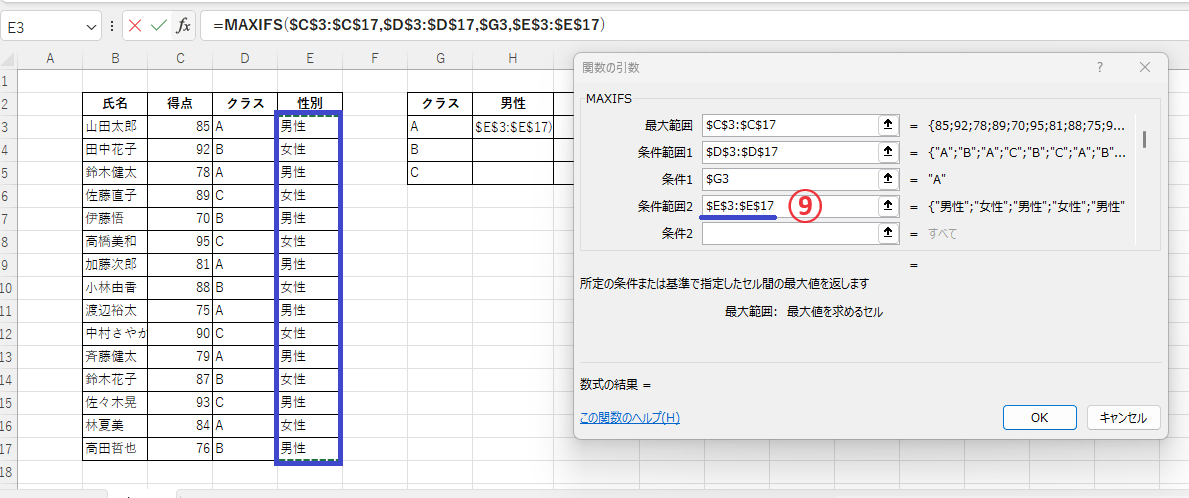
Task: Click cell H4 under 男性 column
Action: (512, 149)
